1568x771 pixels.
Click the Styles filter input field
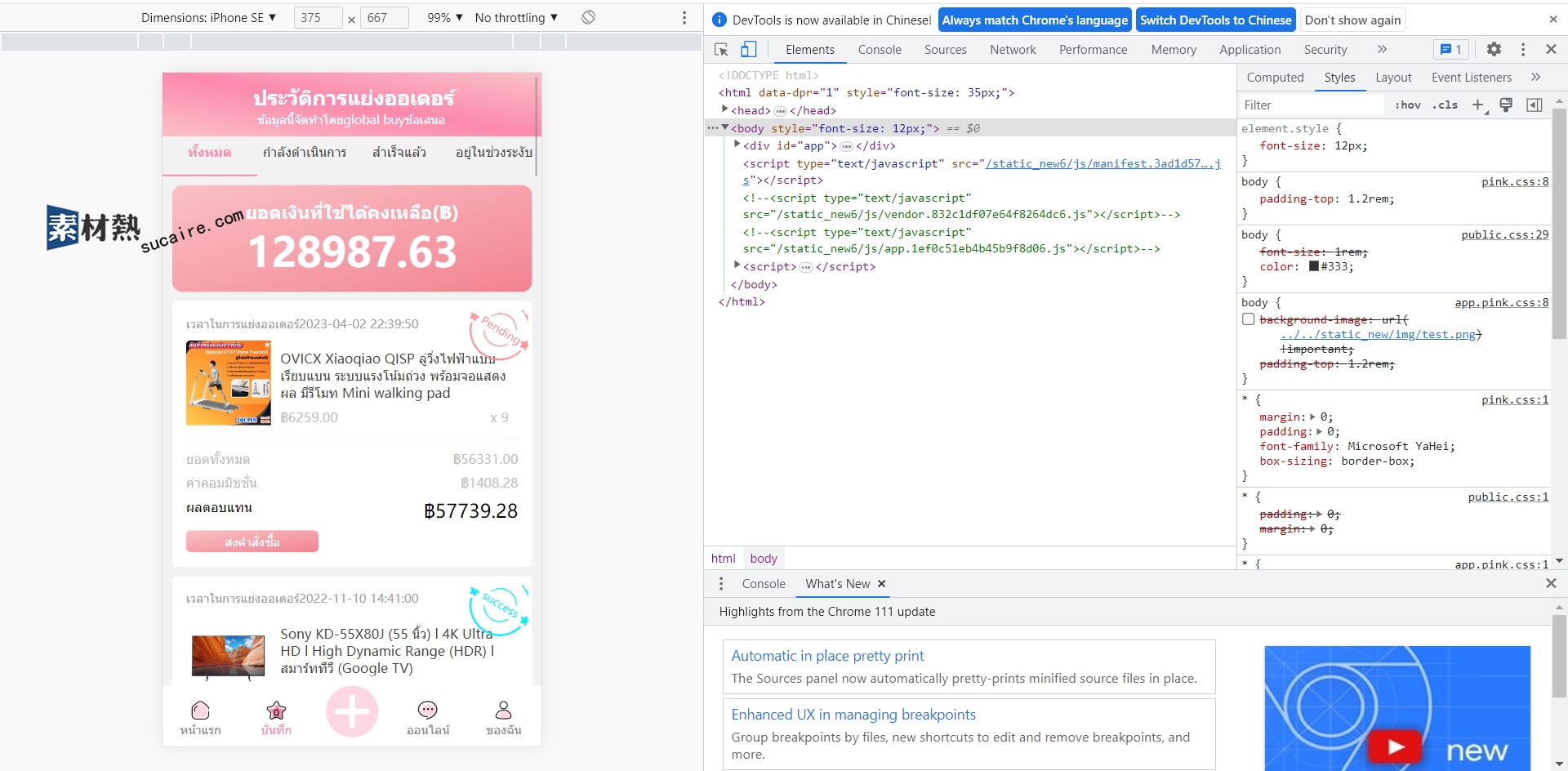1311,105
